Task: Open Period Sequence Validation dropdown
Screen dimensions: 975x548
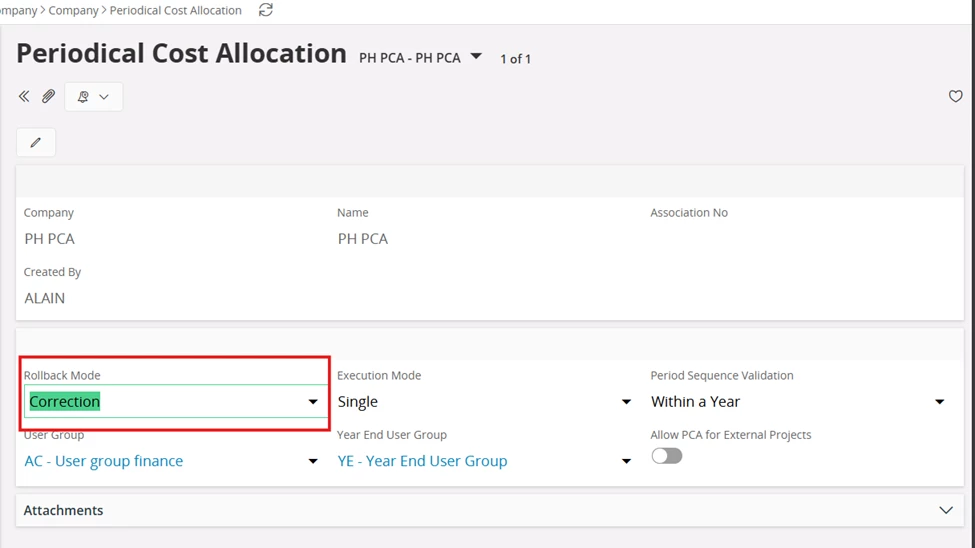Action: pos(798,402)
